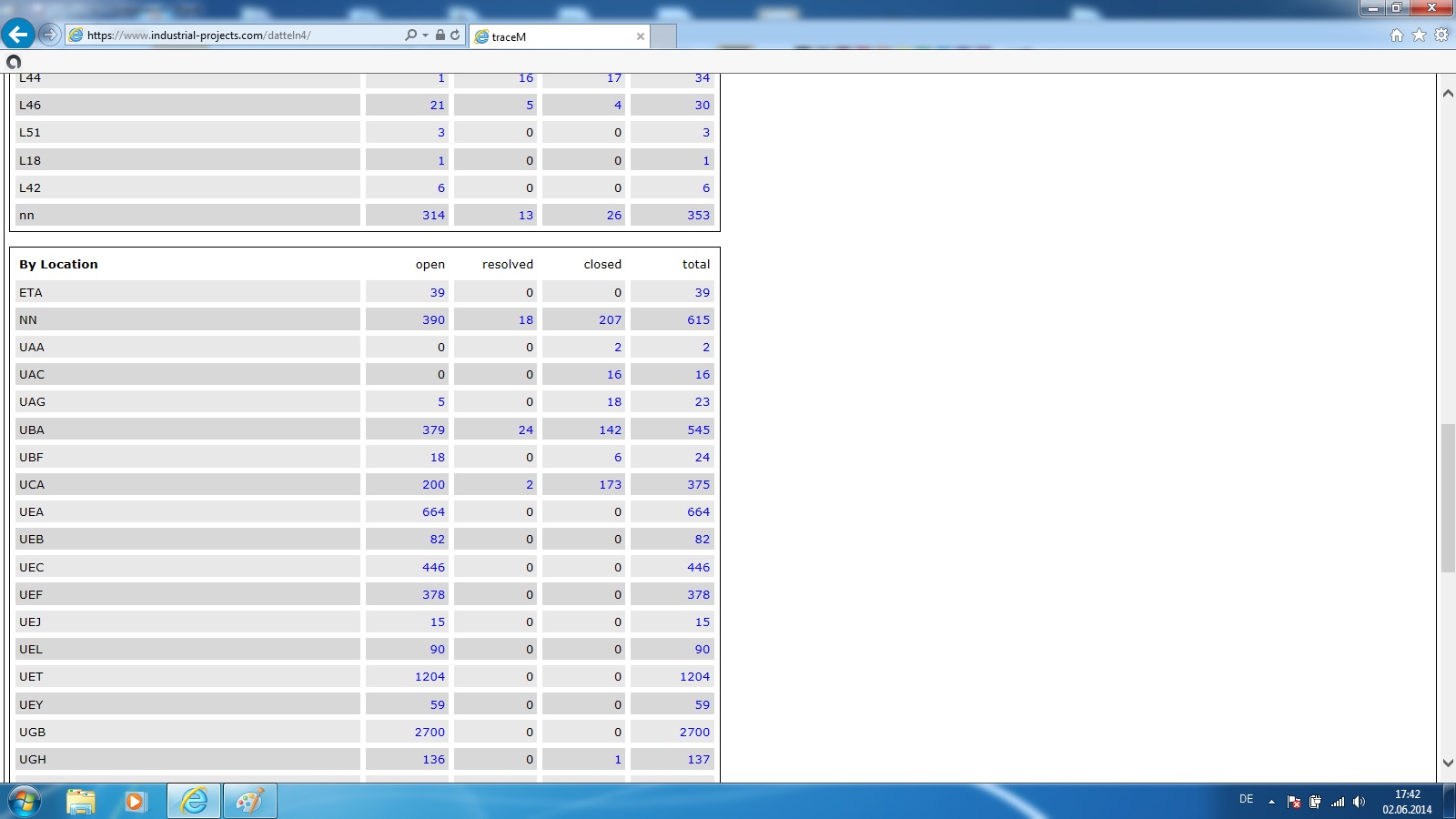The height and width of the screenshot is (819, 1456).
Task: Open UEC open count 446
Action: click(433, 567)
